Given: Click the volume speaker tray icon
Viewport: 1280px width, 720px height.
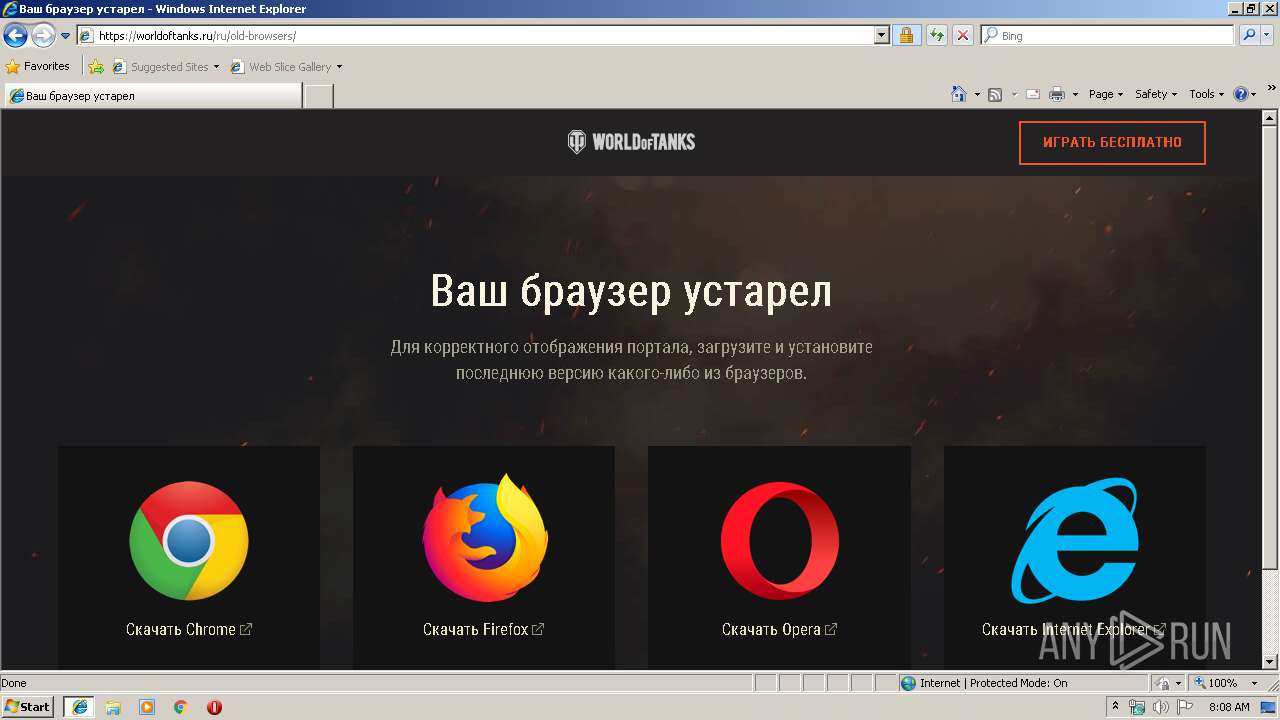Looking at the screenshot, I should [x=1160, y=707].
